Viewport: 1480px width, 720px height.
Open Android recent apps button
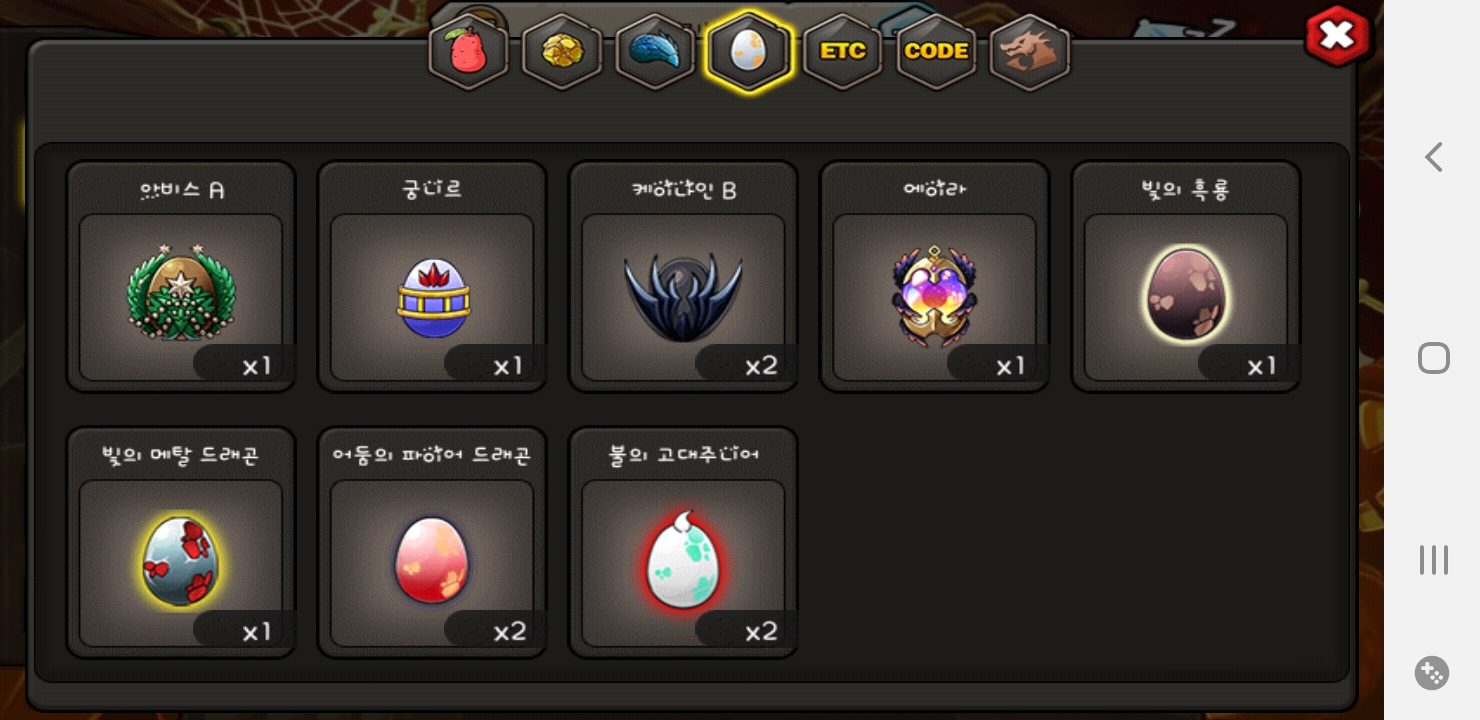coord(1434,560)
